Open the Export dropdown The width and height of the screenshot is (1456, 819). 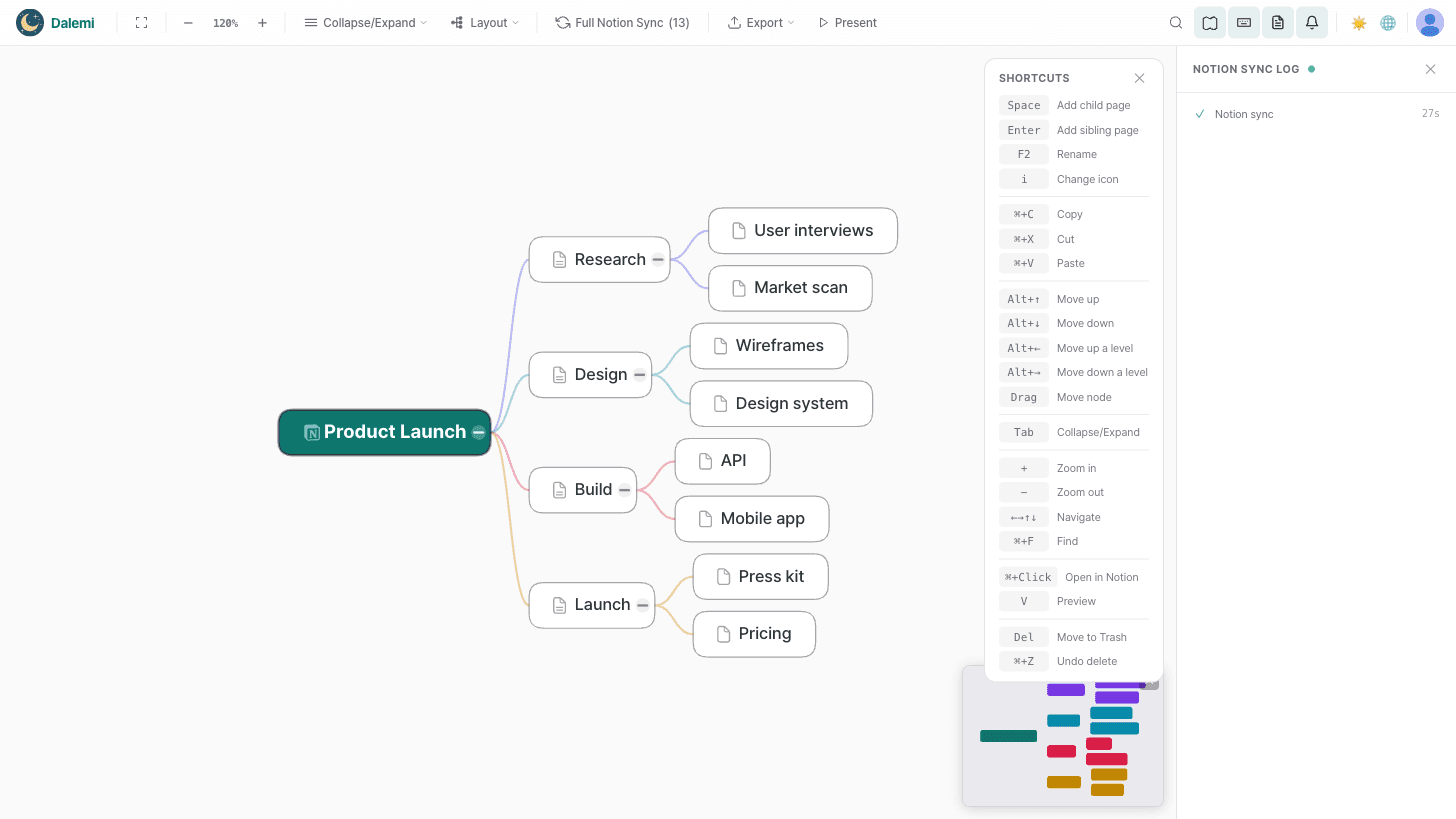coord(761,22)
